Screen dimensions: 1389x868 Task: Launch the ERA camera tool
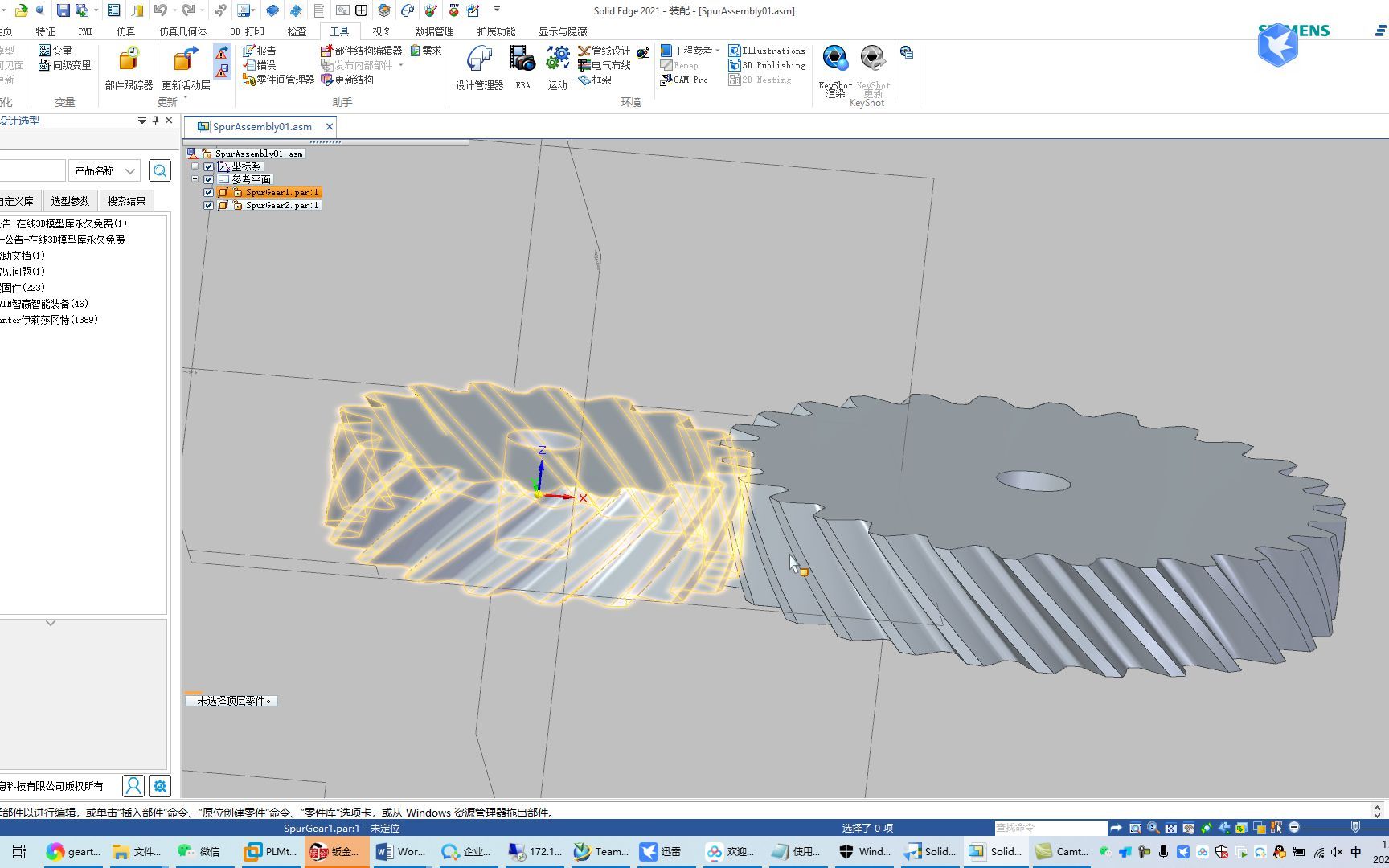tap(522, 68)
